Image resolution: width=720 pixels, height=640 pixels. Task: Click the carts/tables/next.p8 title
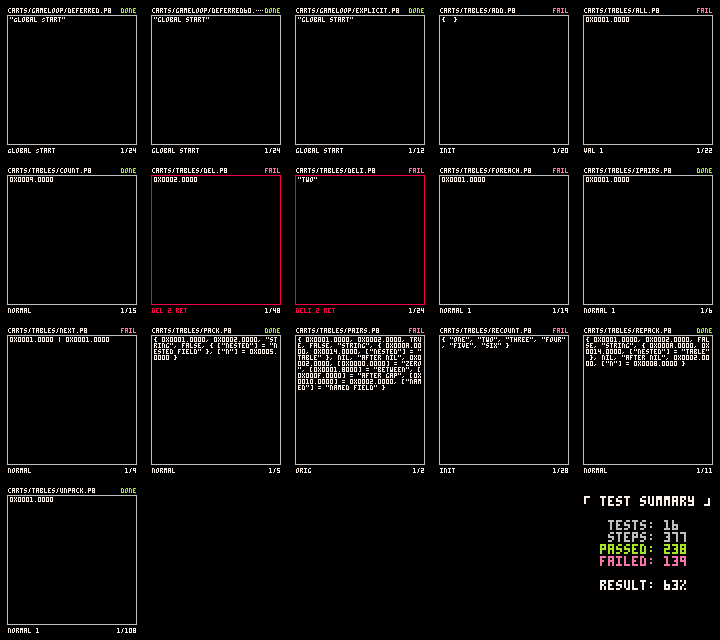click(48, 331)
